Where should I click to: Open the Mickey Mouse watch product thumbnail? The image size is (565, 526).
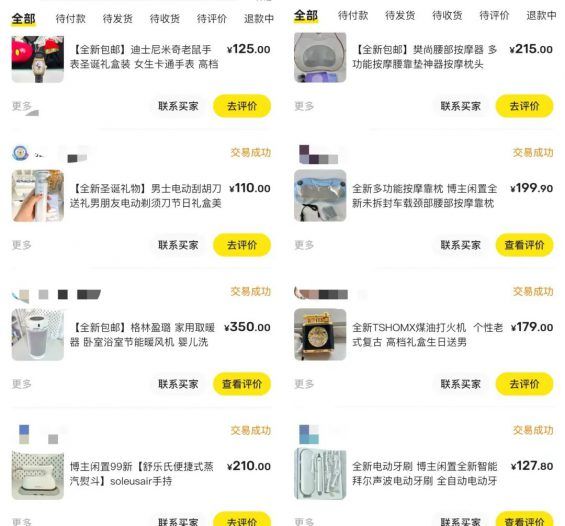point(38,59)
